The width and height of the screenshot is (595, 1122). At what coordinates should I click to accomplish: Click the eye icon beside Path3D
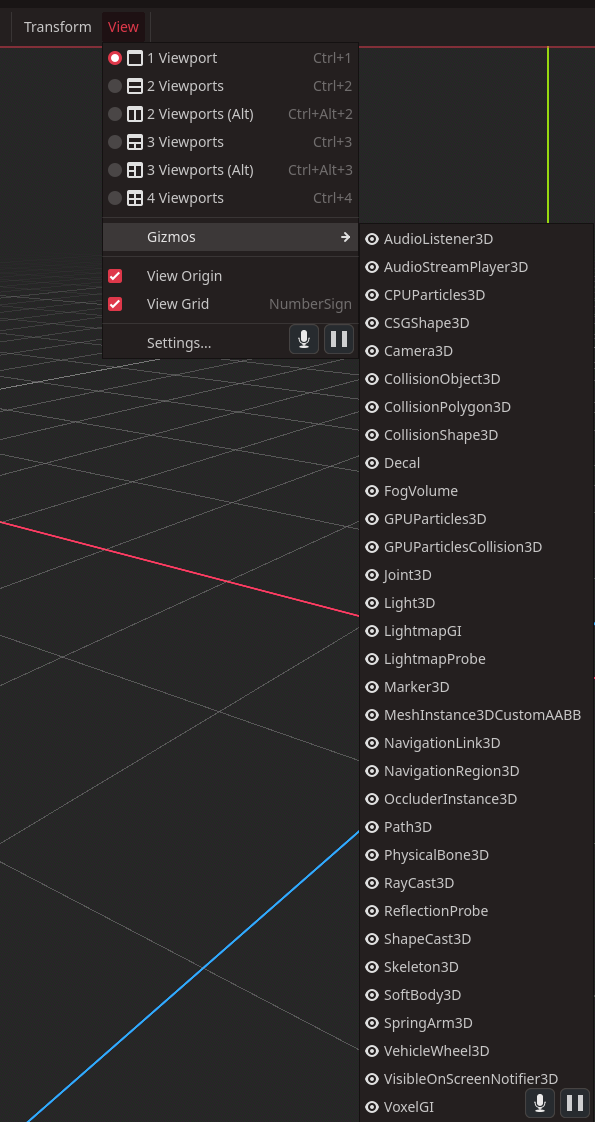pyautogui.click(x=371, y=826)
